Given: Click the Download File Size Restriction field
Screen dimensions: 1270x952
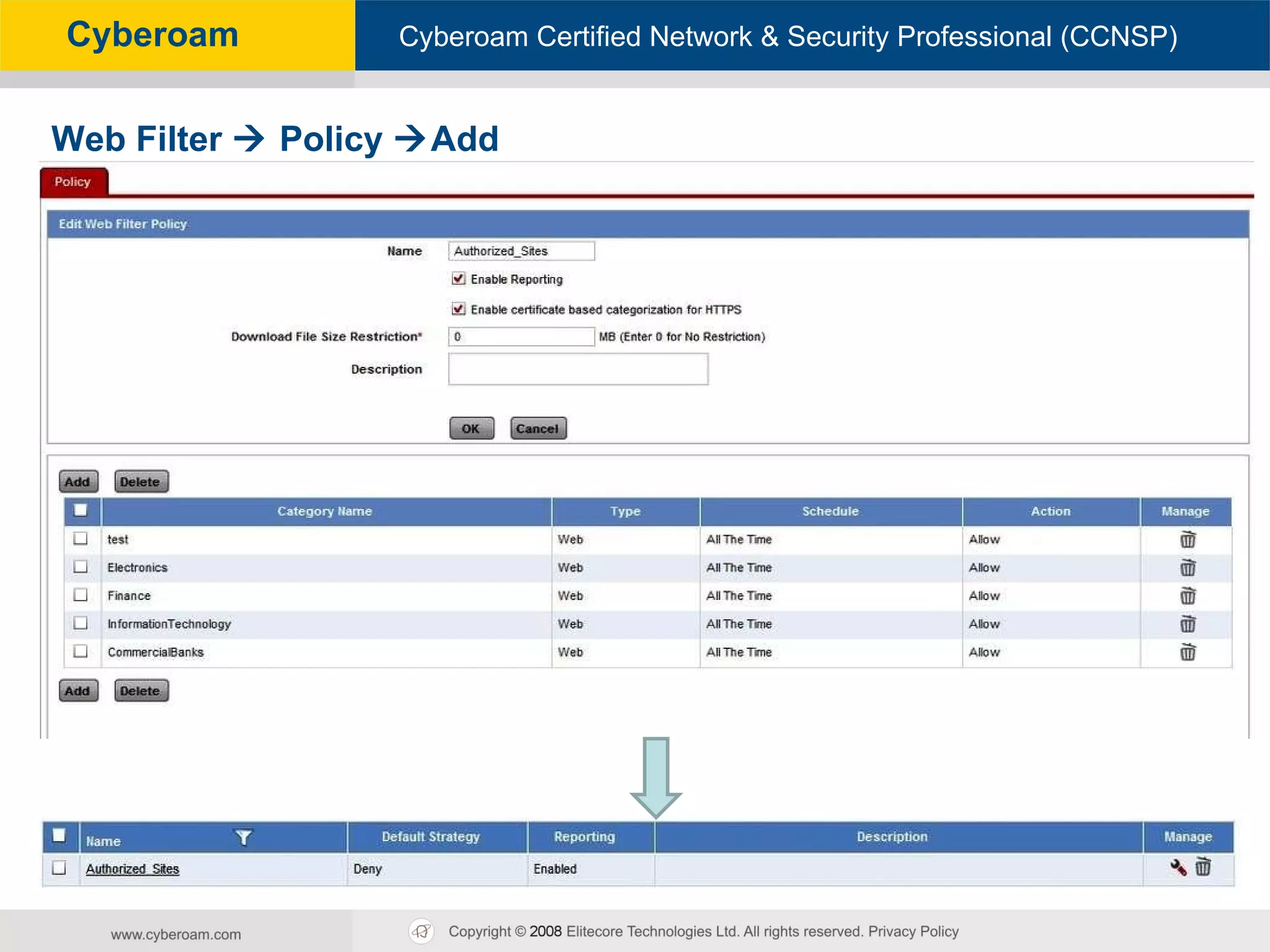Looking at the screenshot, I should point(522,337).
